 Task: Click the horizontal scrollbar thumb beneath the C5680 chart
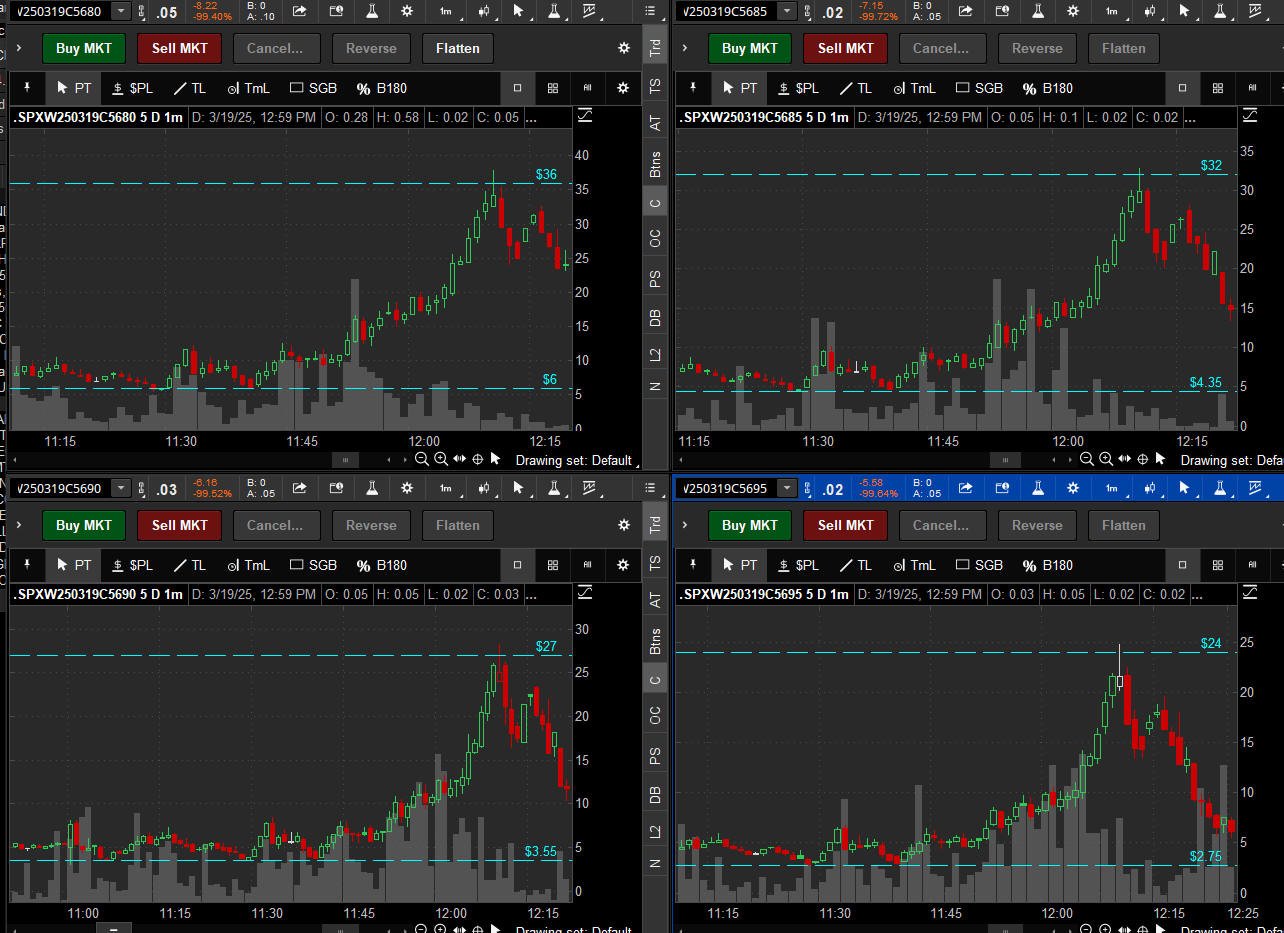coord(345,460)
